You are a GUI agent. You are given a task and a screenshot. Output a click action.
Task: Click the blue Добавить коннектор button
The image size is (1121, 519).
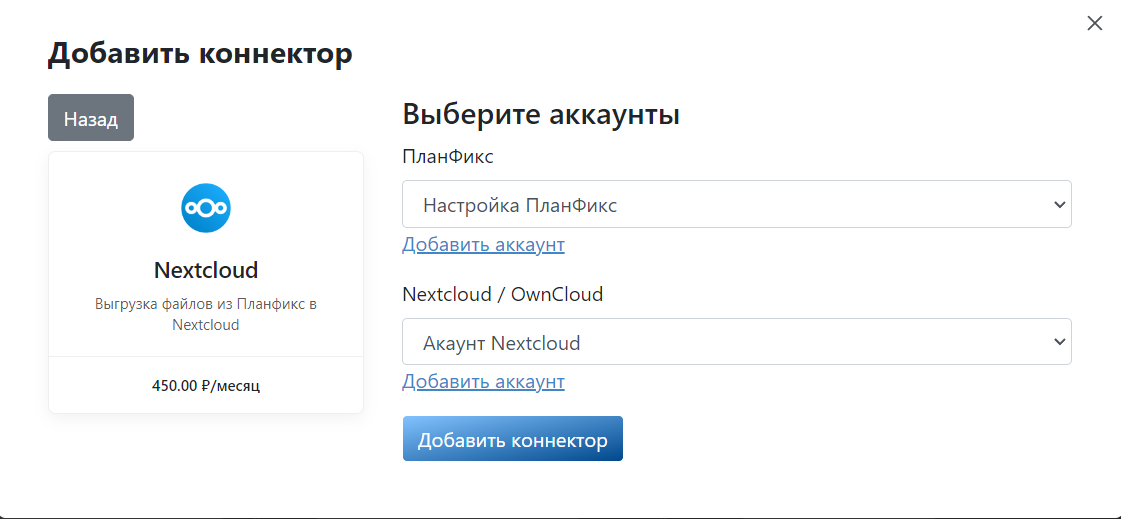tap(513, 439)
